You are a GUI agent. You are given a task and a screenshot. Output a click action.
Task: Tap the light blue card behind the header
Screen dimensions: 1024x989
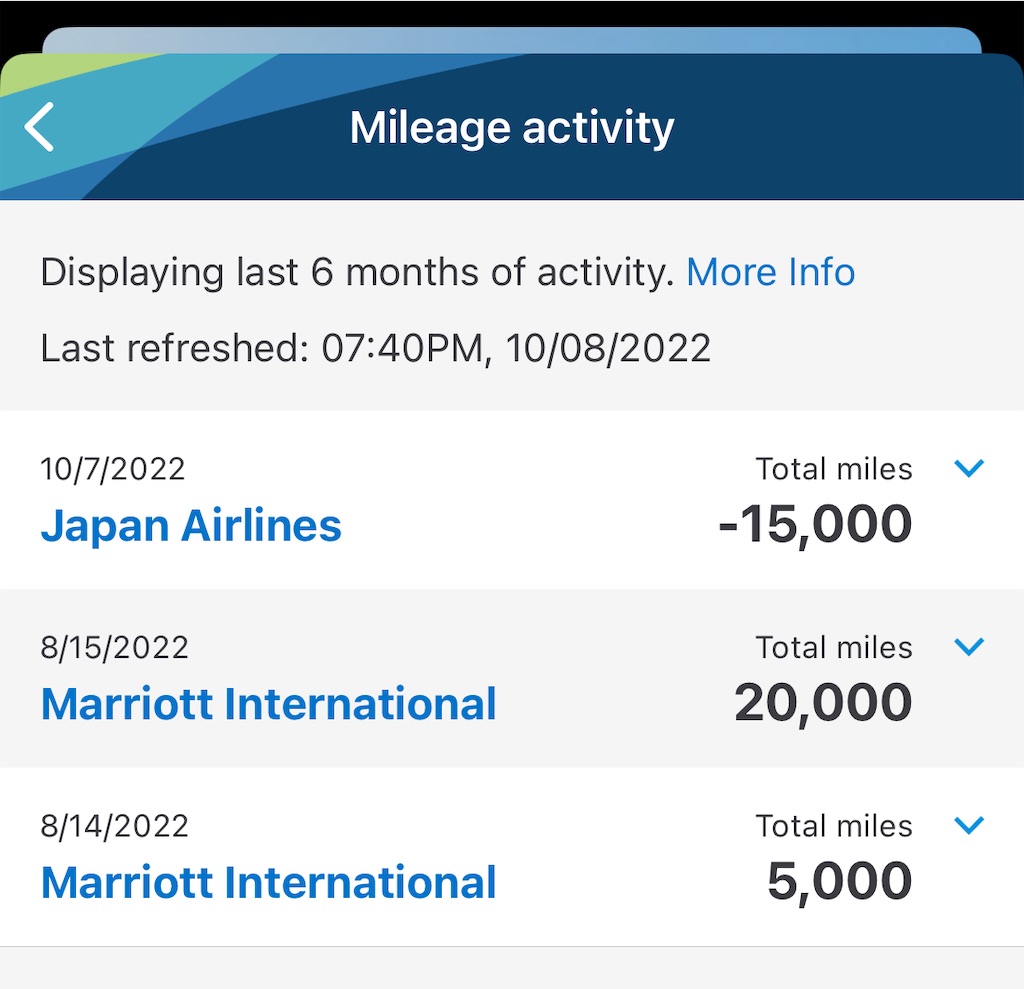point(512,40)
